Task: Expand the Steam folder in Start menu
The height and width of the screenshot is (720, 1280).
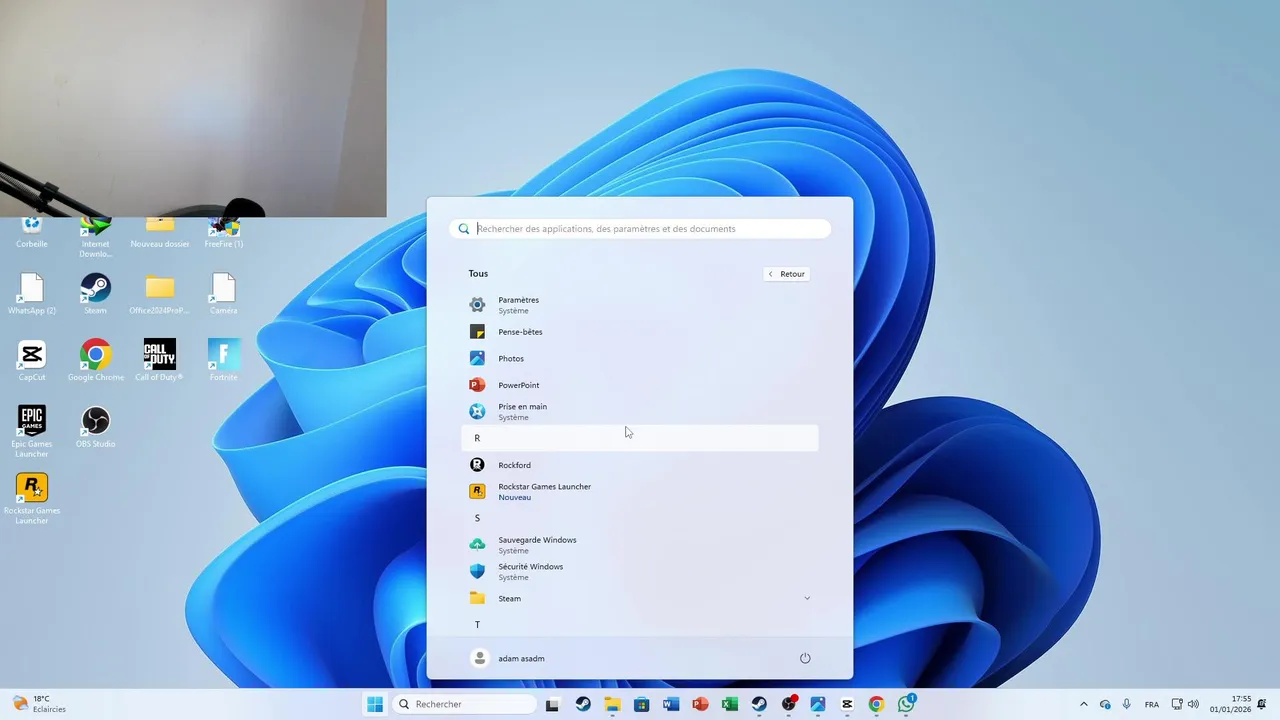Action: tap(640, 598)
